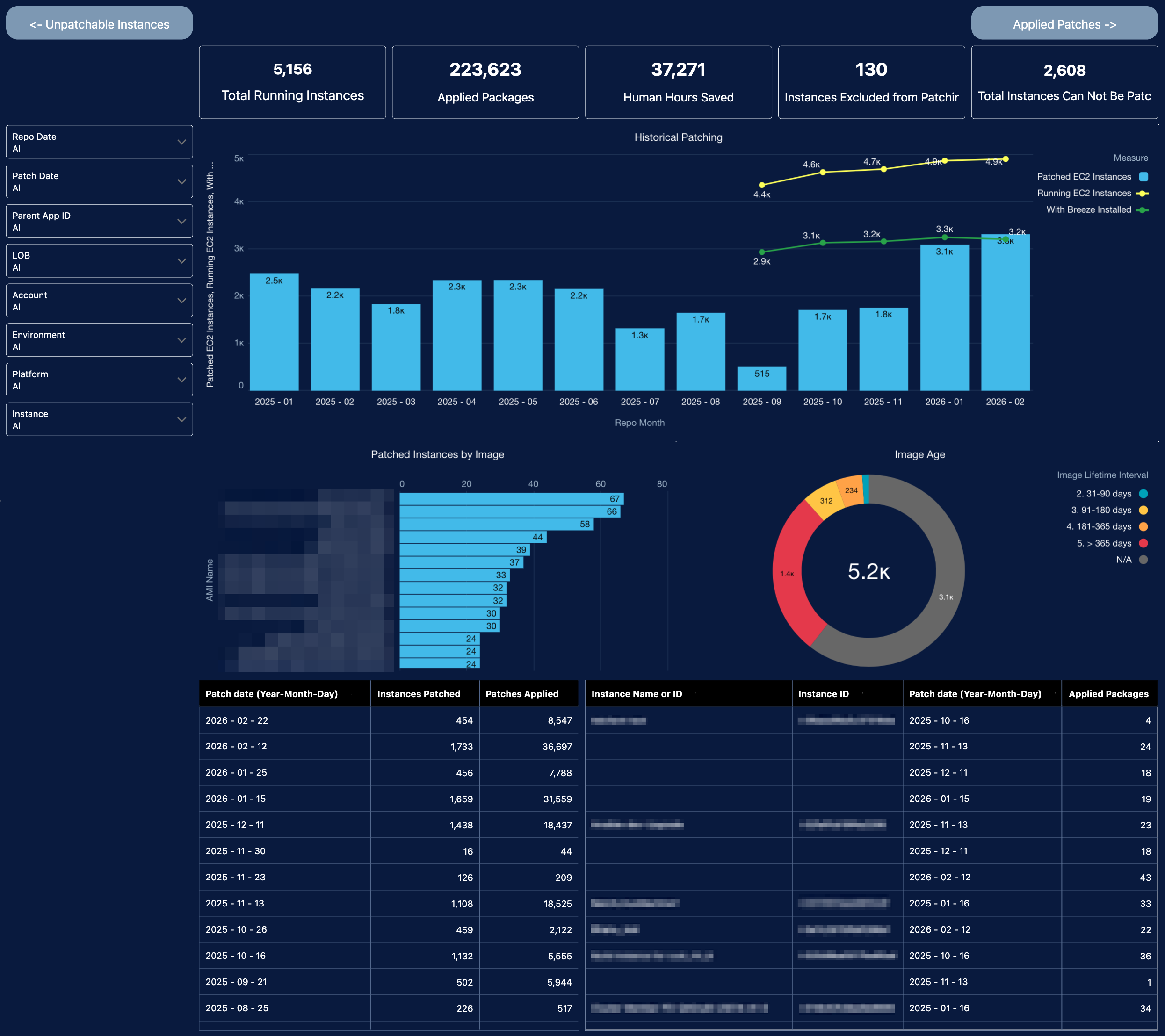Toggle Patched EC2 Instances legend swatch
The width and height of the screenshot is (1165, 1036).
click(x=1143, y=177)
